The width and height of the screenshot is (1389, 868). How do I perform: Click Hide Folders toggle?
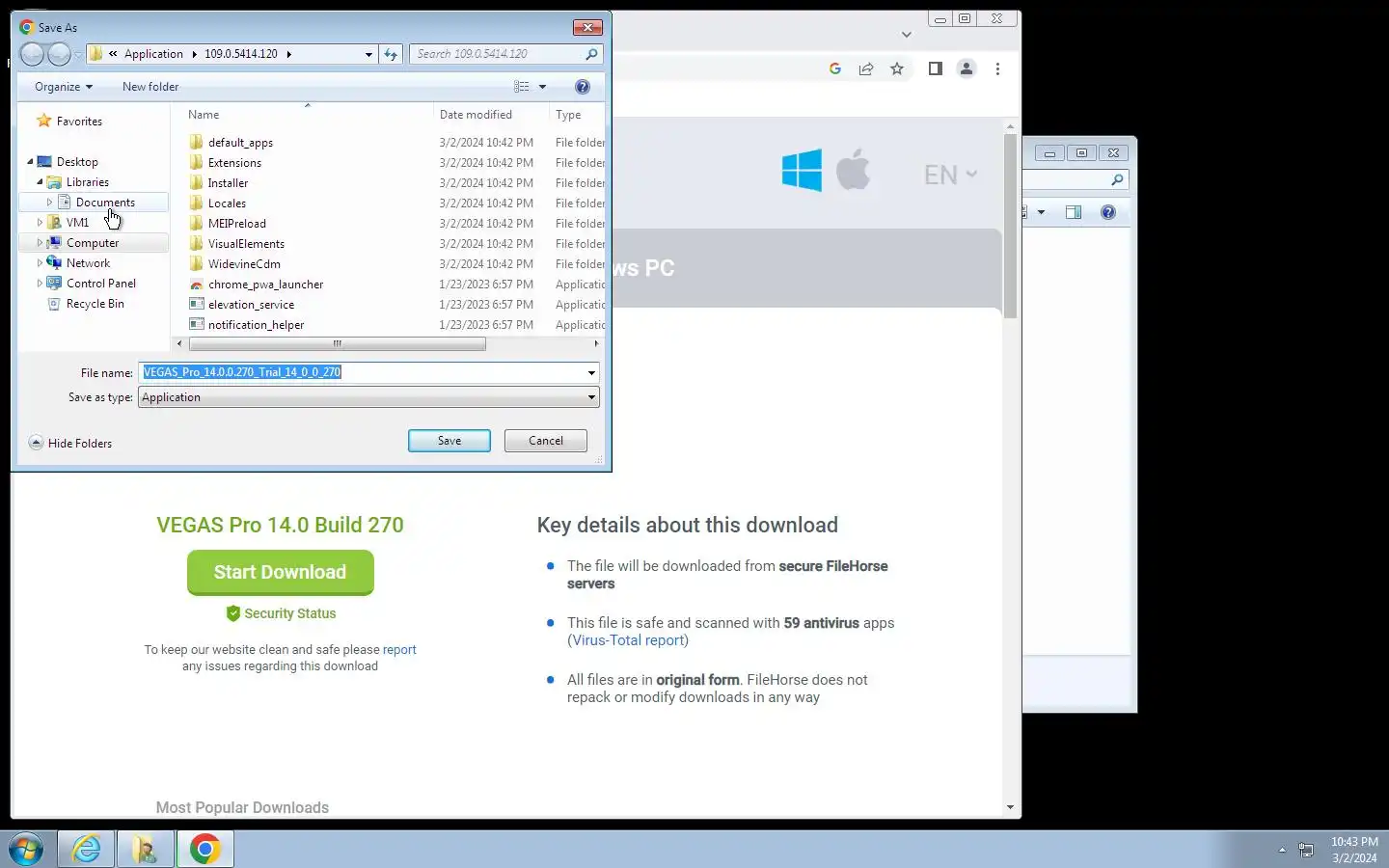tap(70, 444)
